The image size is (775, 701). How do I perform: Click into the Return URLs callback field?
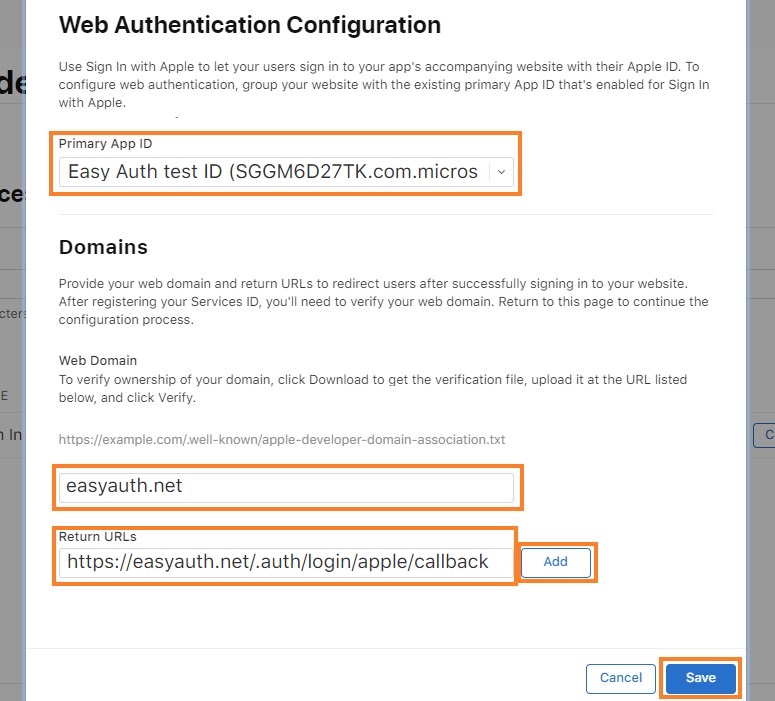coord(286,563)
